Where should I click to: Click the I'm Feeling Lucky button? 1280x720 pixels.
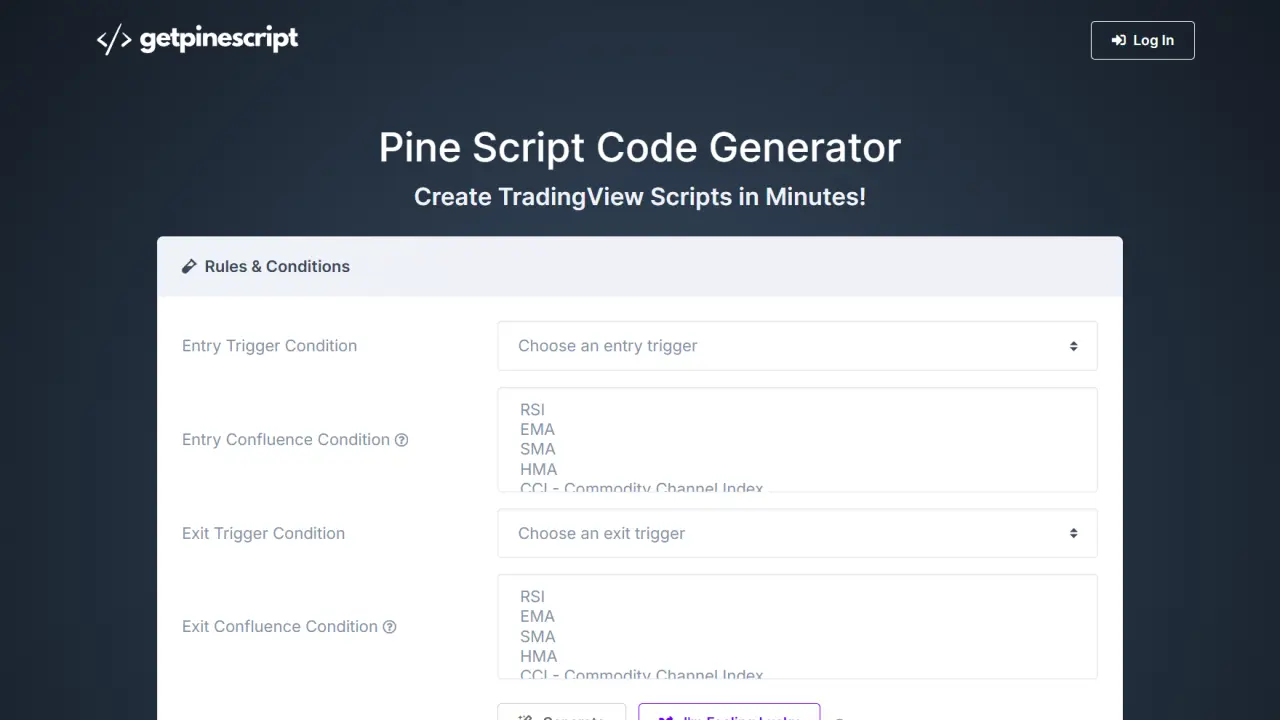coord(729,712)
